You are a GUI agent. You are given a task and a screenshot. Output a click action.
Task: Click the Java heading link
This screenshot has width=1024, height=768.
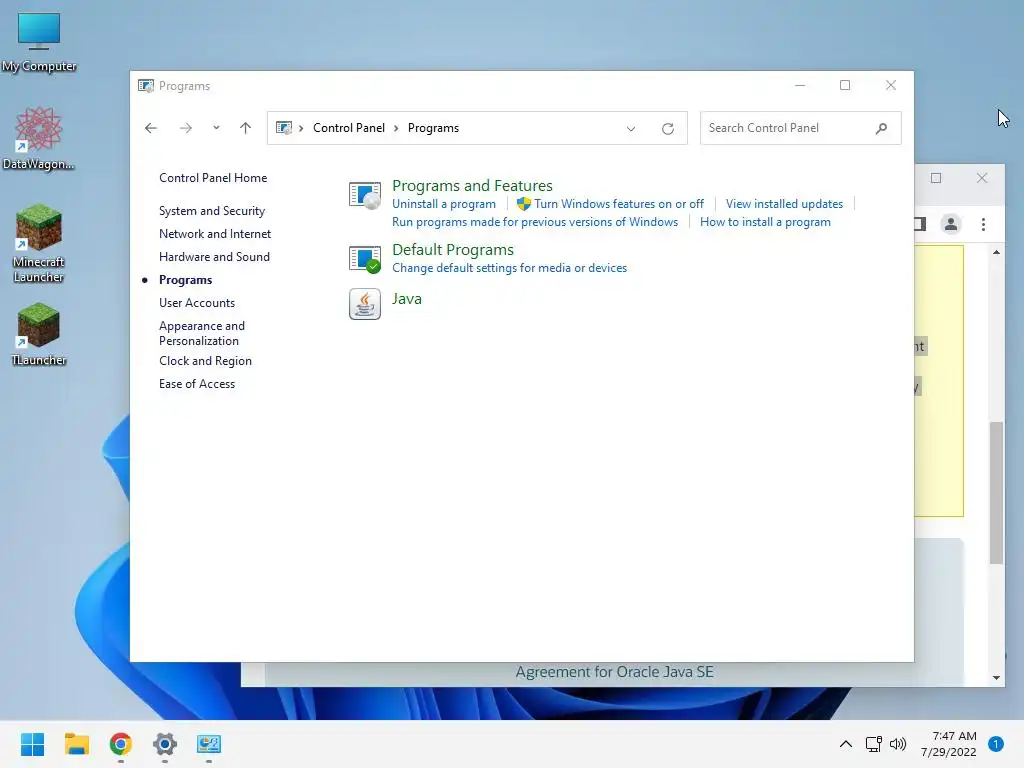click(407, 298)
